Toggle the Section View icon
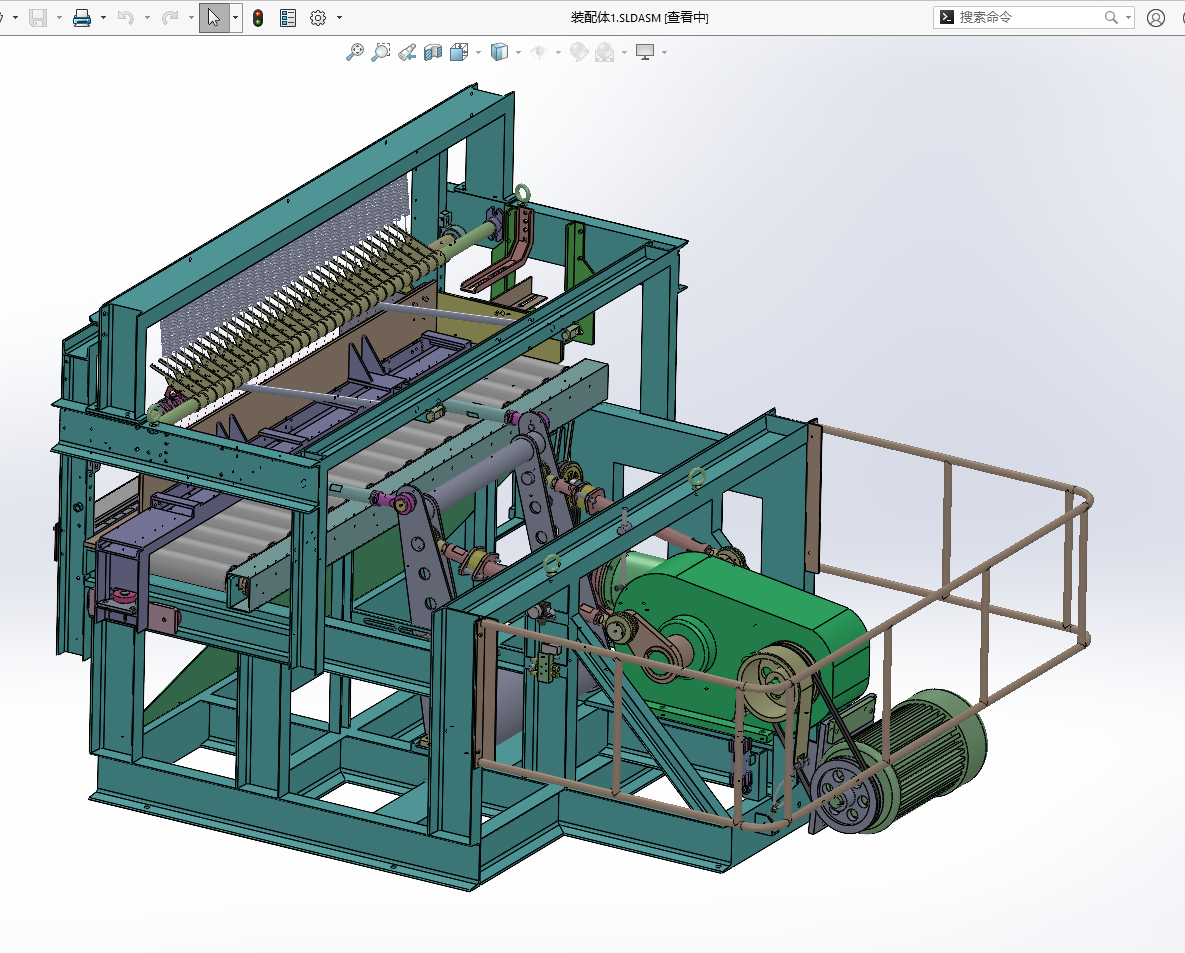The height and width of the screenshot is (953, 1185). pyautogui.click(x=433, y=52)
